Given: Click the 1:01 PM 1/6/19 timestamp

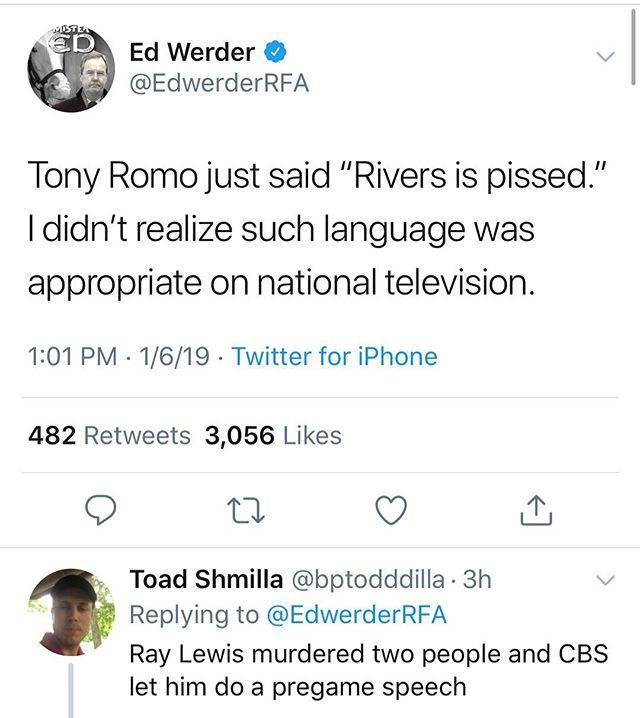Looking at the screenshot, I should tap(119, 356).
